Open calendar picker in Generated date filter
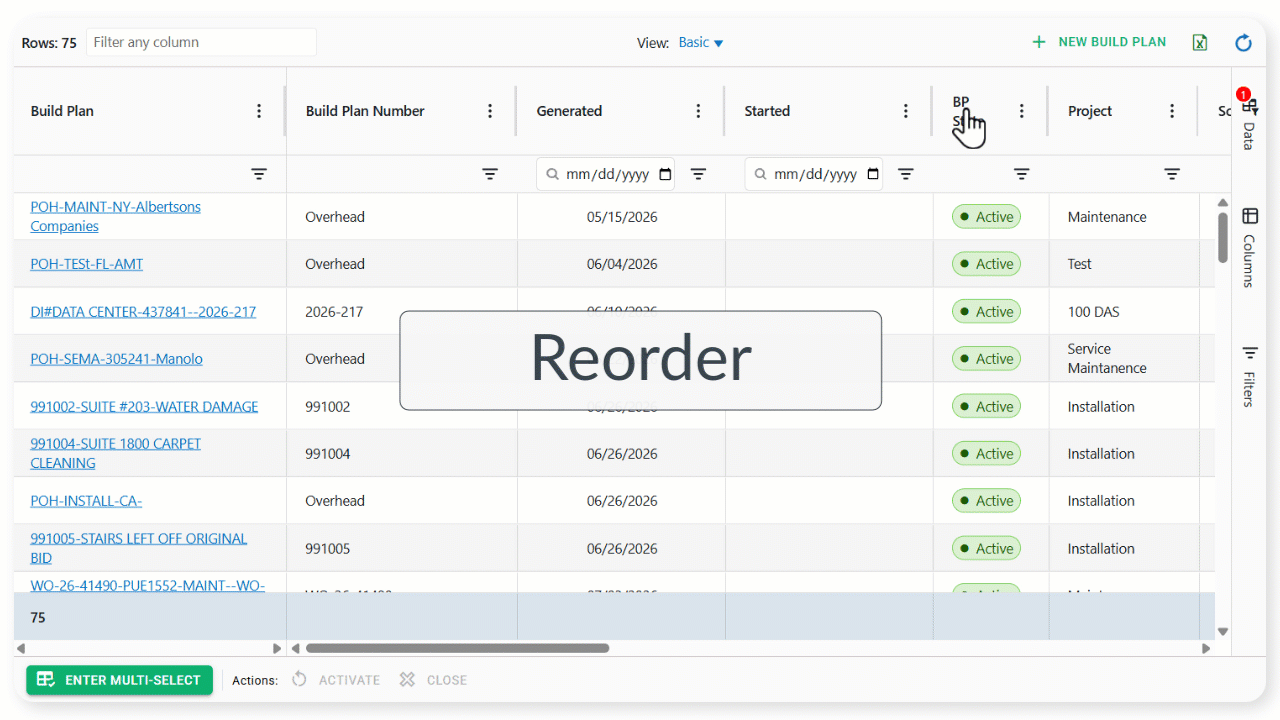This screenshot has height=720, width=1280. [665, 174]
